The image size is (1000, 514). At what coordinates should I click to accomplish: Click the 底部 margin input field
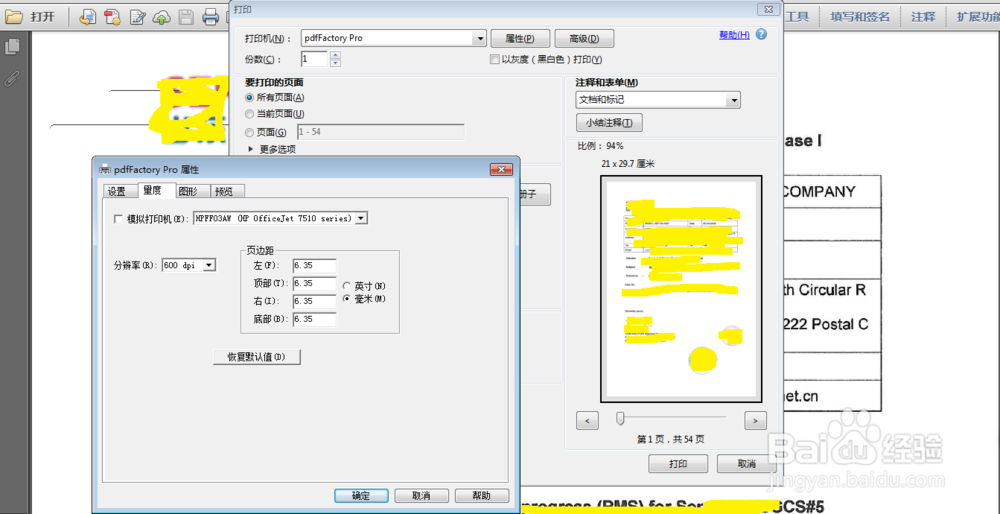coord(314,319)
